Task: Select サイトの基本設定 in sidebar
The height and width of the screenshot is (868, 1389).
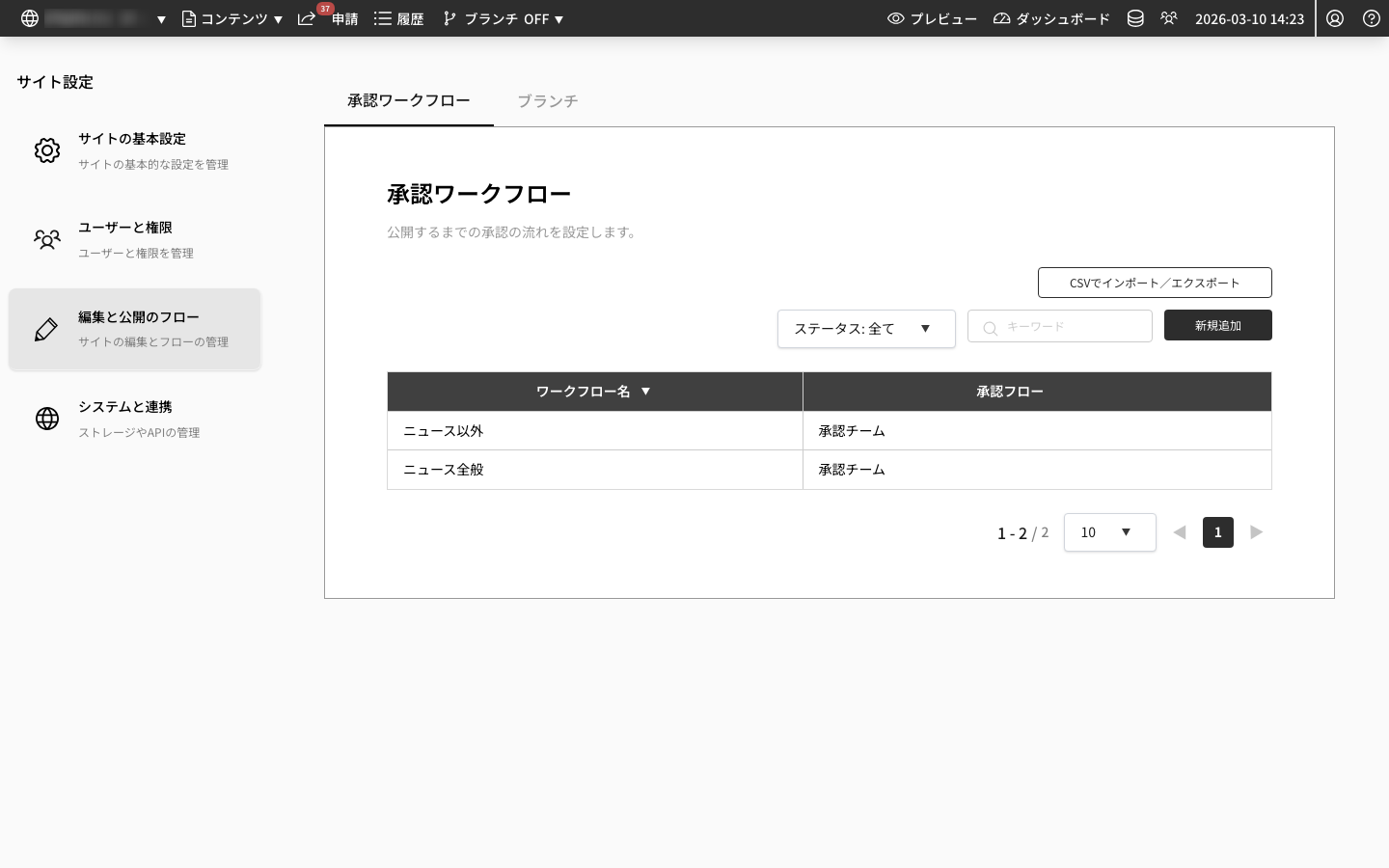Action: click(x=135, y=150)
